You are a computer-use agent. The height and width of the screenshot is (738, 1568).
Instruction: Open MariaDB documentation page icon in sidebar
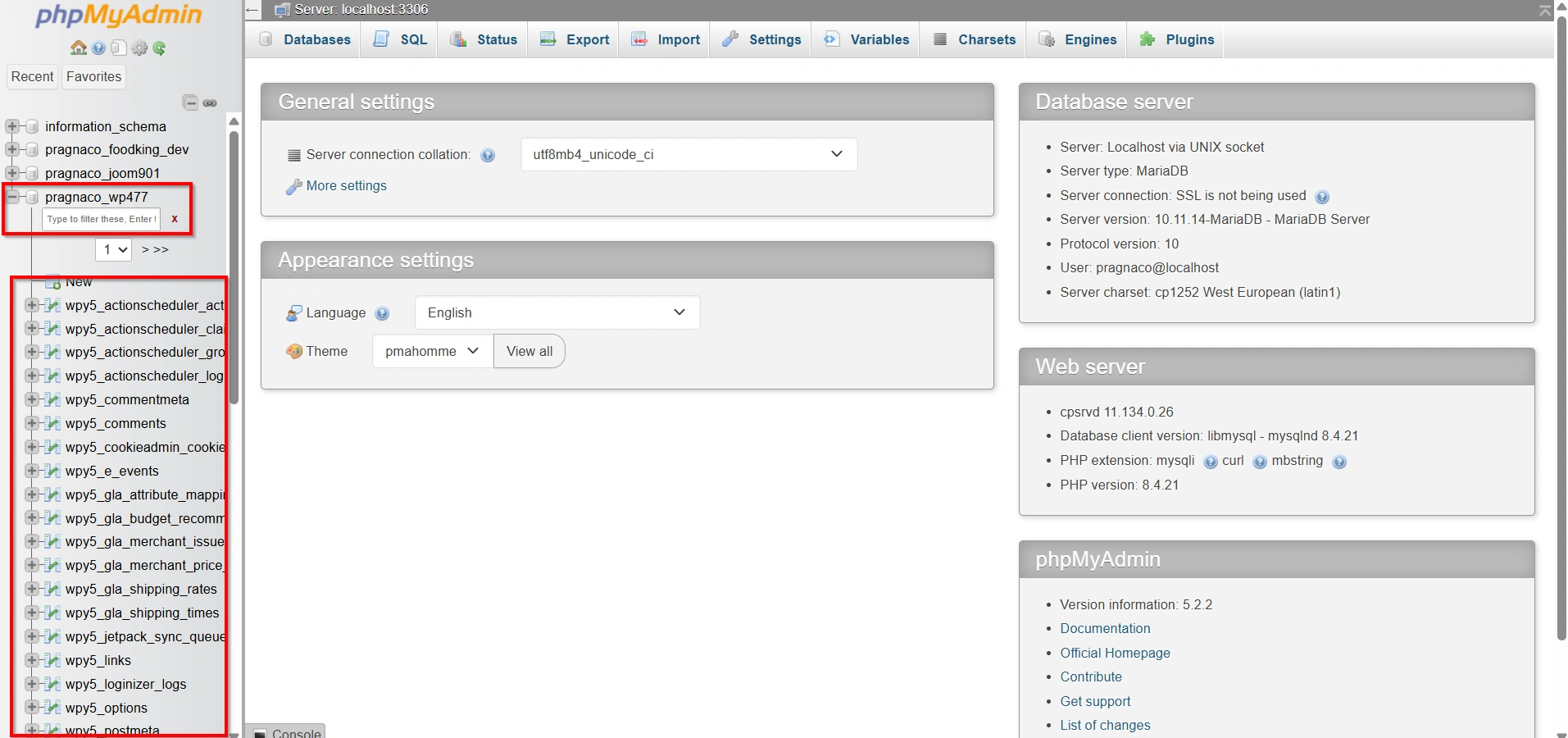[118, 48]
